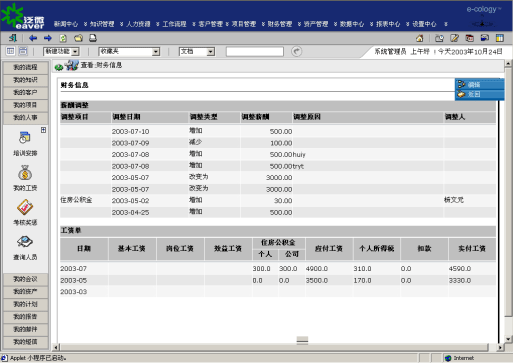Click the print page toolbar icon

coord(93,38)
